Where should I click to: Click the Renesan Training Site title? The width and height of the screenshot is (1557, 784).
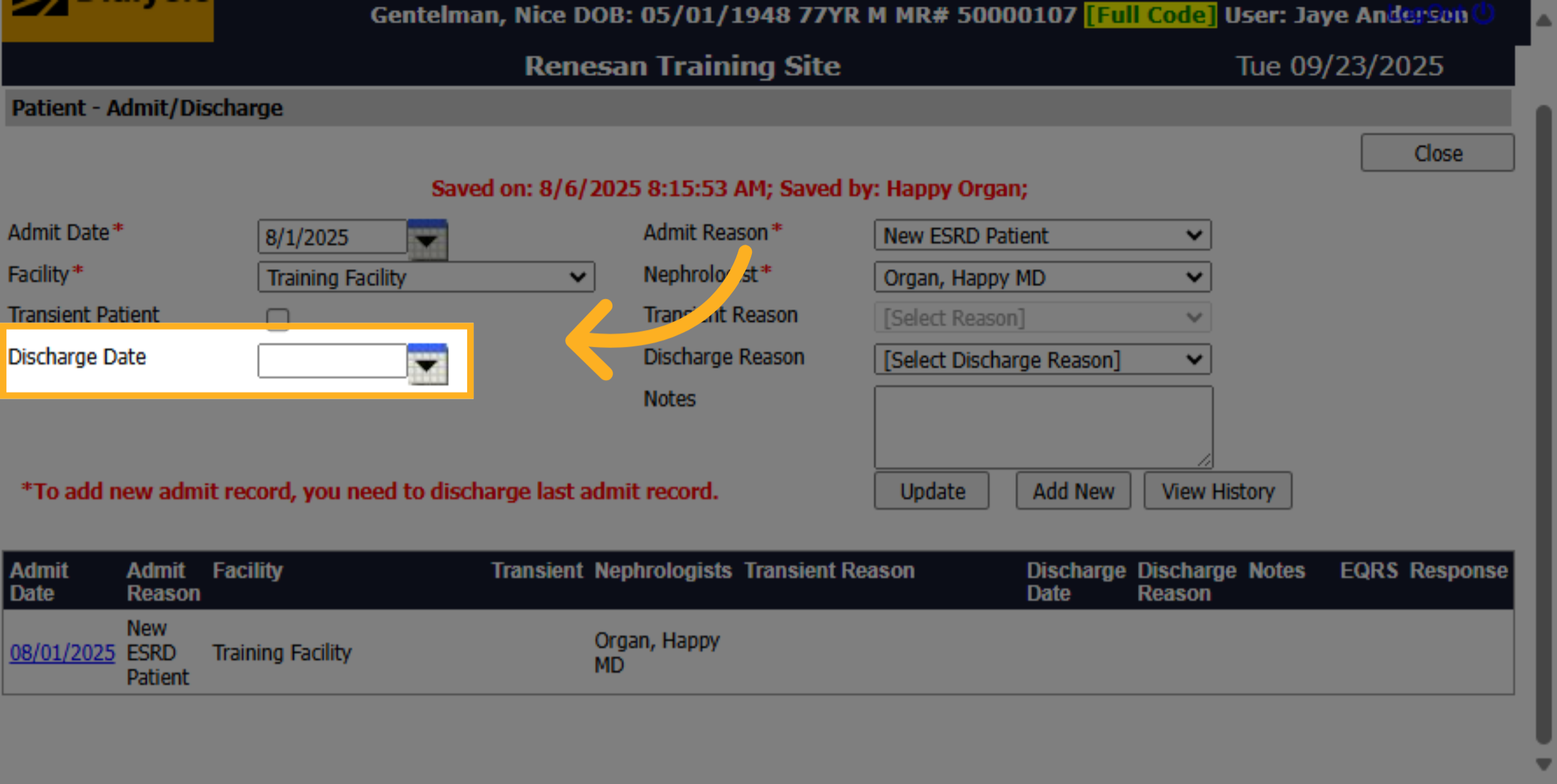point(682,65)
